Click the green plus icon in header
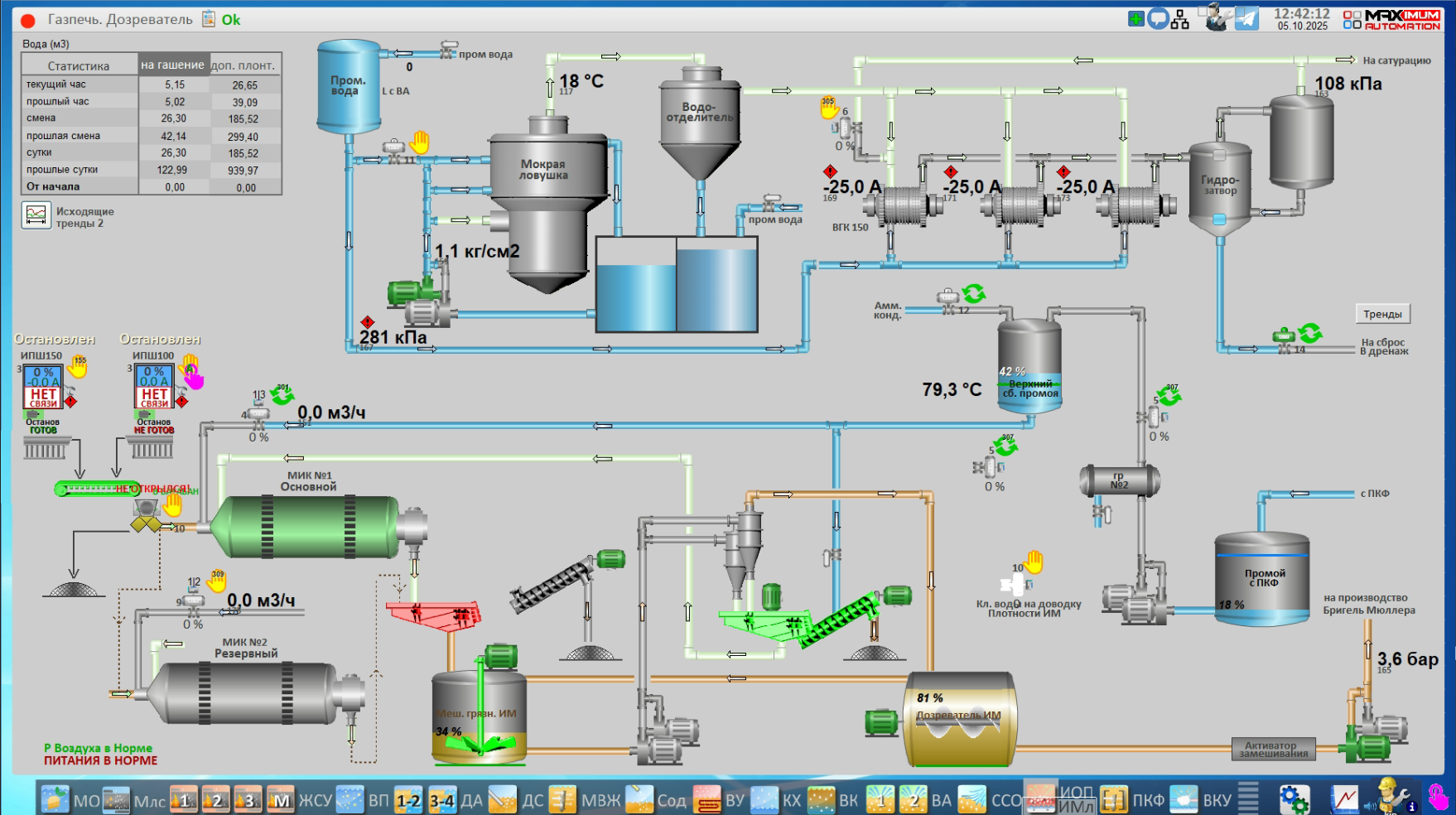 [1135, 18]
